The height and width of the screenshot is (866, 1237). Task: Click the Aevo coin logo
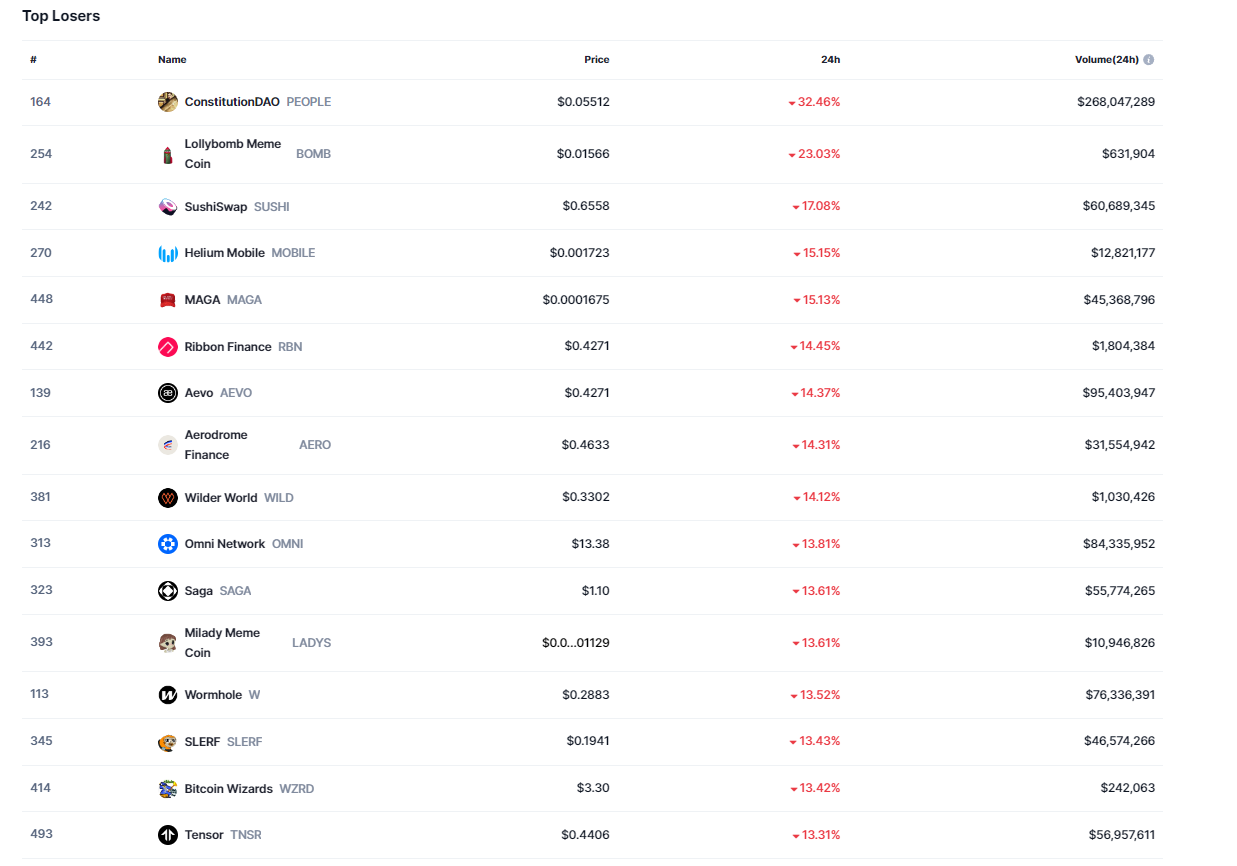pyautogui.click(x=168, y=393)
